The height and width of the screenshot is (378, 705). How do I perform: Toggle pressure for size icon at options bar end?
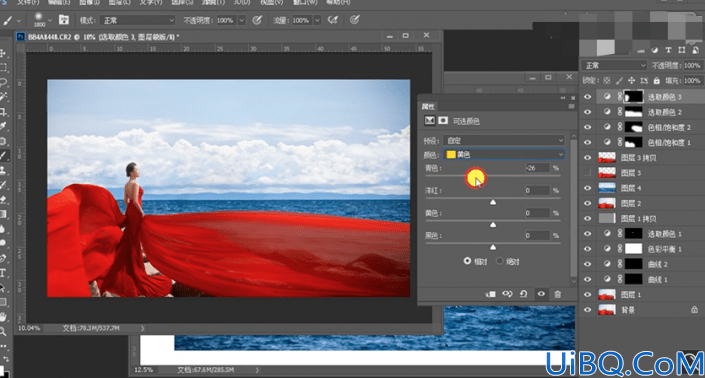pyautogui.click(x=355, y=20)
